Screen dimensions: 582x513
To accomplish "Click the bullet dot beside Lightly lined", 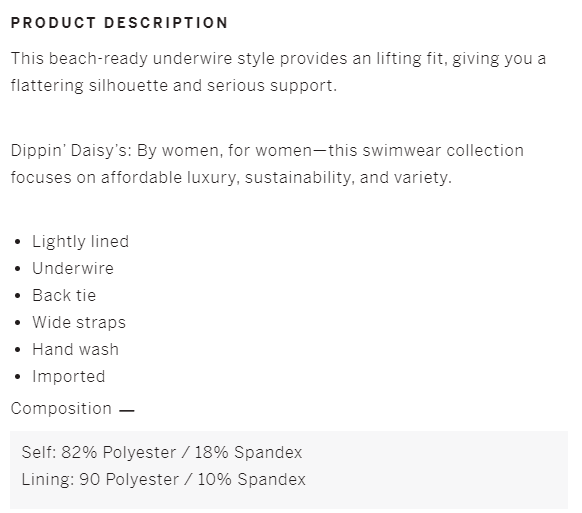I will coord(17,242).
